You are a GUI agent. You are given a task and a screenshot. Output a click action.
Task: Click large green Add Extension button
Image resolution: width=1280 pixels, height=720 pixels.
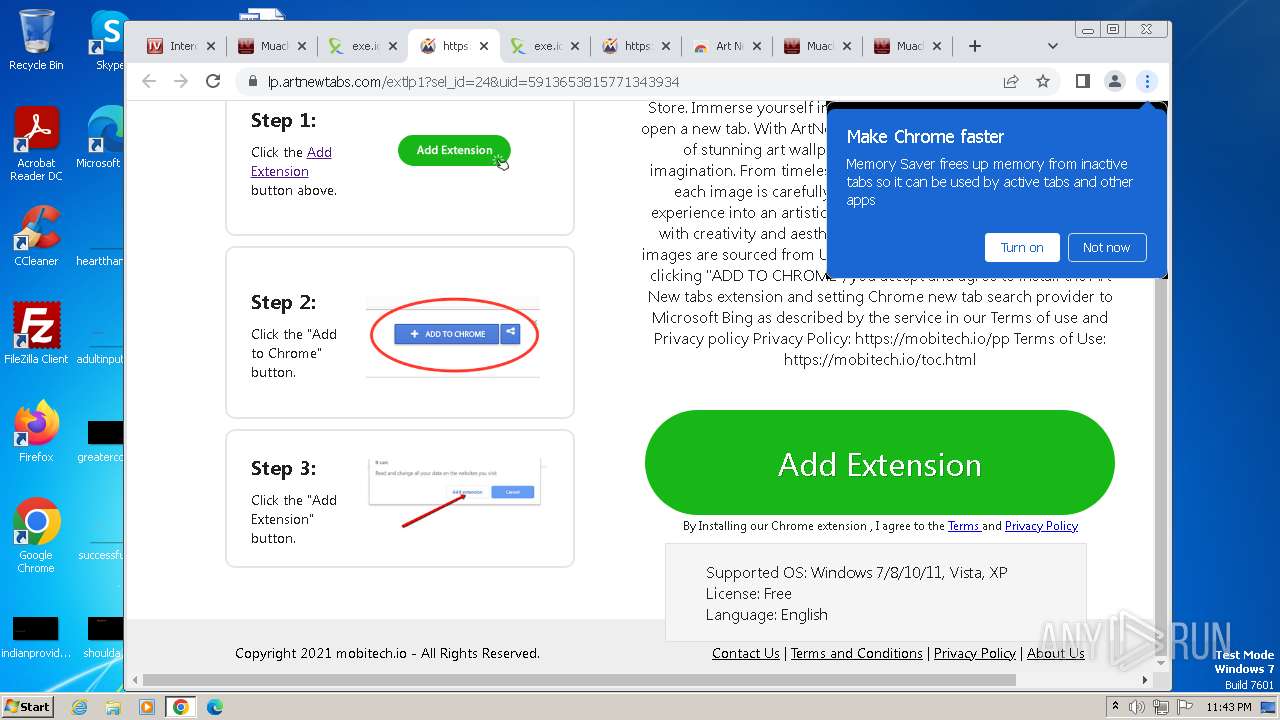880,464
